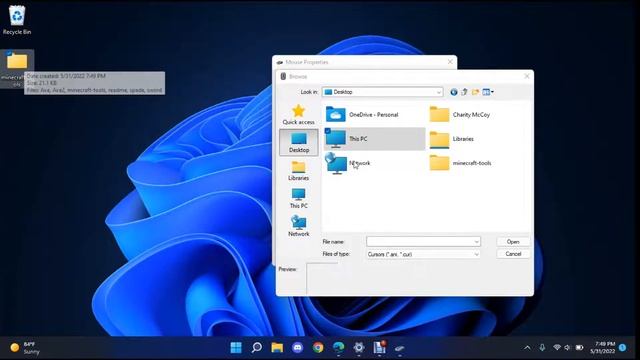Select Libraries in places sidebar
The width and height of the screenshot is (640, 360).
pos(298,170)
